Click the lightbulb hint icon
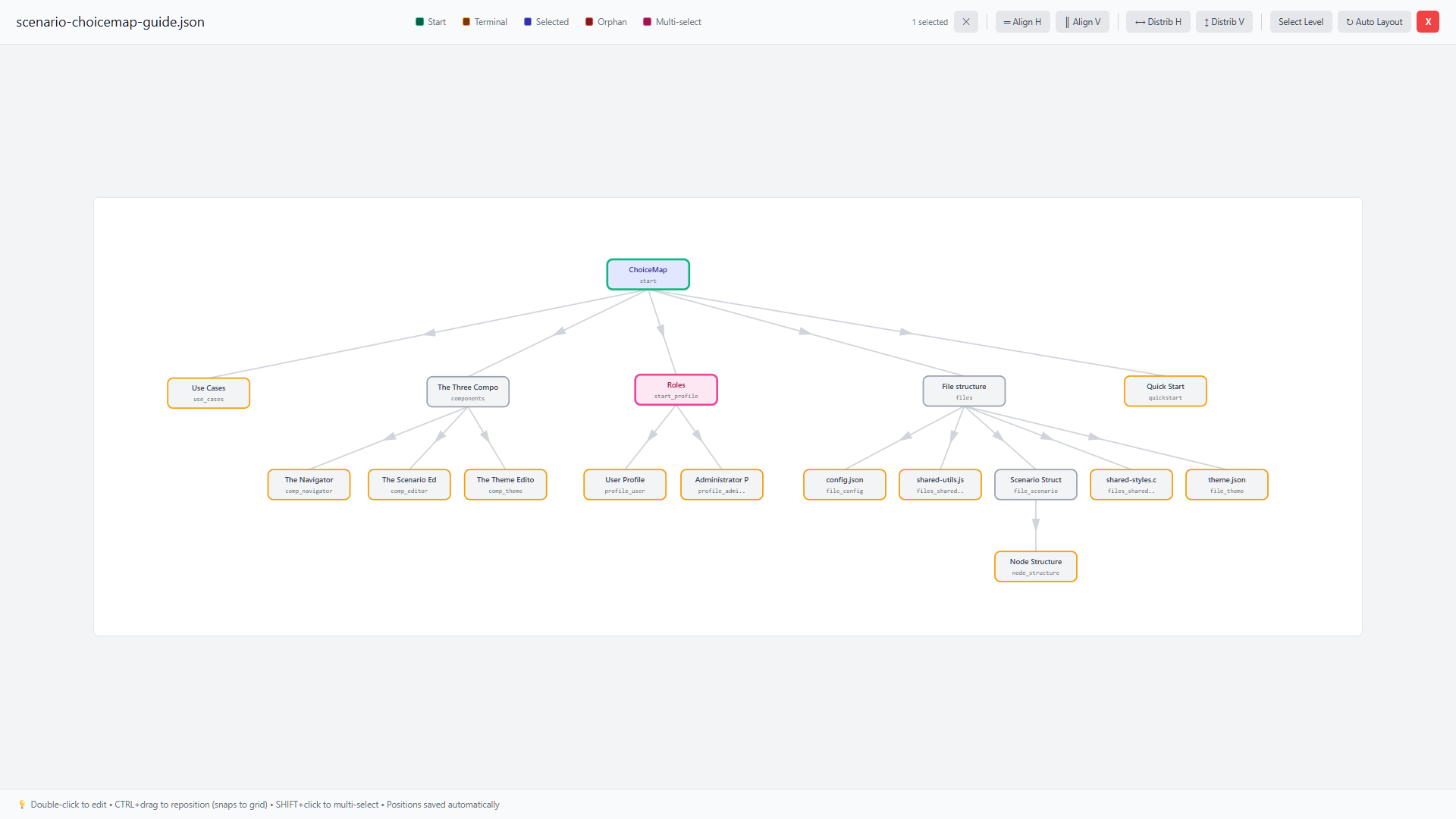Image resolution: width=1456 pixels, height=819 pixels. pos(22,805)
